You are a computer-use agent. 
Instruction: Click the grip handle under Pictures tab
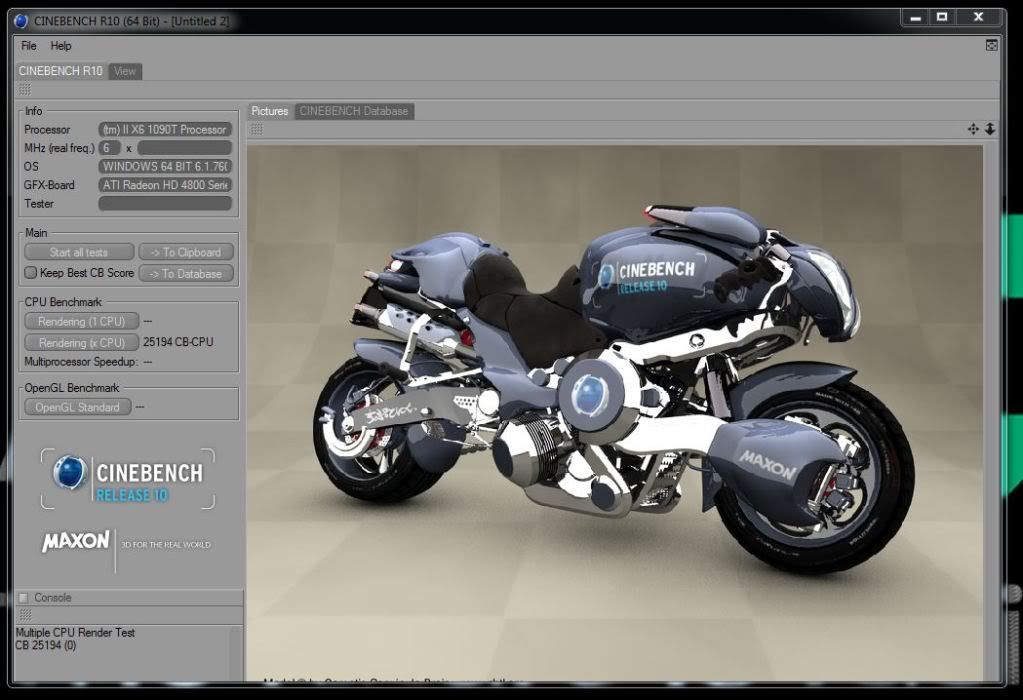257,129
